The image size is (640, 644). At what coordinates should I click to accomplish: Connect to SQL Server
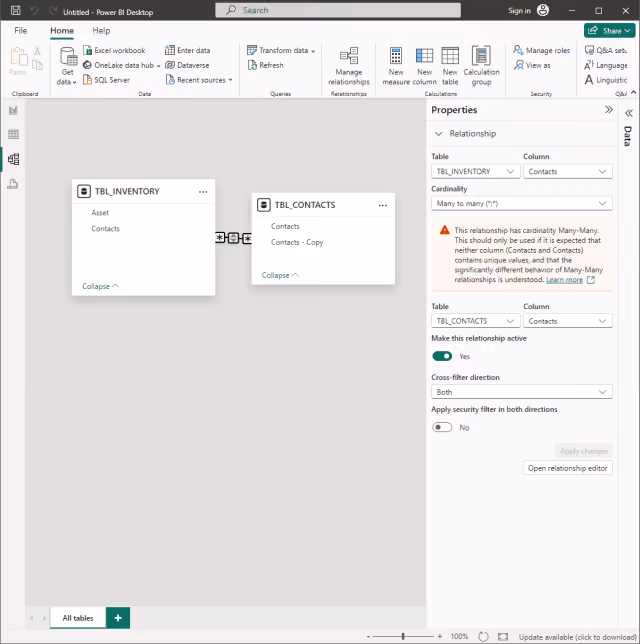click(107, 80)
